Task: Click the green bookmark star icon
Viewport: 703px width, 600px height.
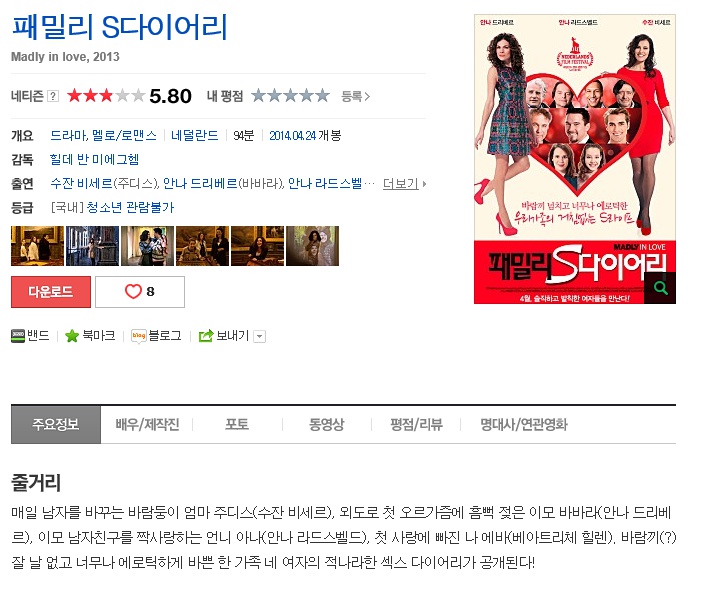Action: 72,336
